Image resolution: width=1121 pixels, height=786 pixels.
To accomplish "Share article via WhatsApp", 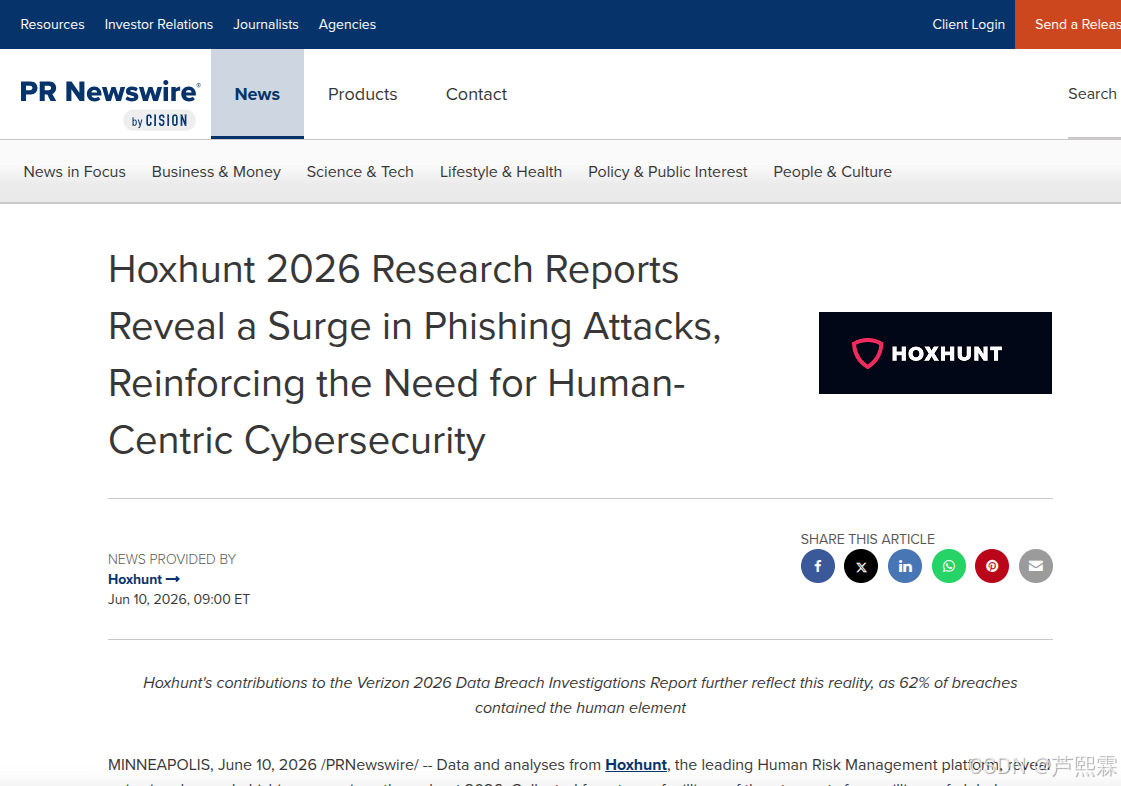I will 949,566.
